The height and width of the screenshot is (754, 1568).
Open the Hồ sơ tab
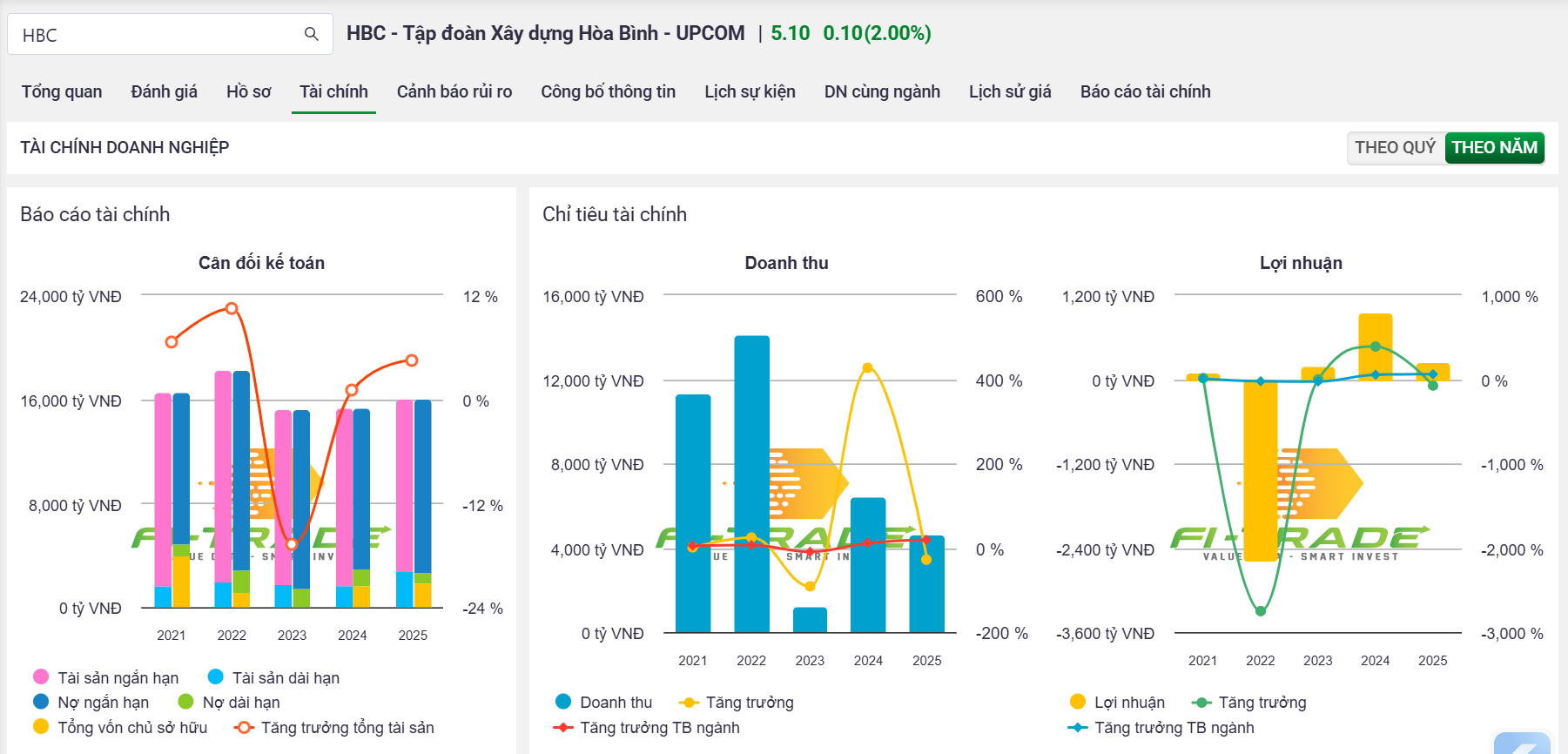point(248,91)
